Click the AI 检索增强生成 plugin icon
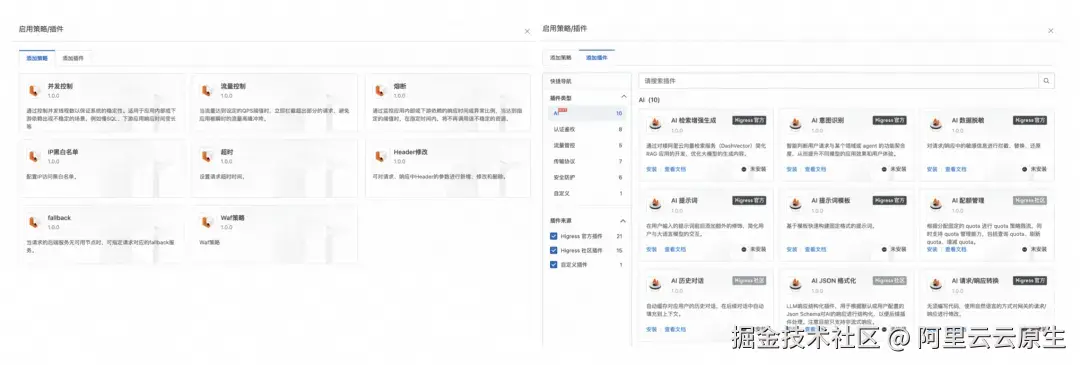The image size is (1080, 365). click(x=656, y=124)
